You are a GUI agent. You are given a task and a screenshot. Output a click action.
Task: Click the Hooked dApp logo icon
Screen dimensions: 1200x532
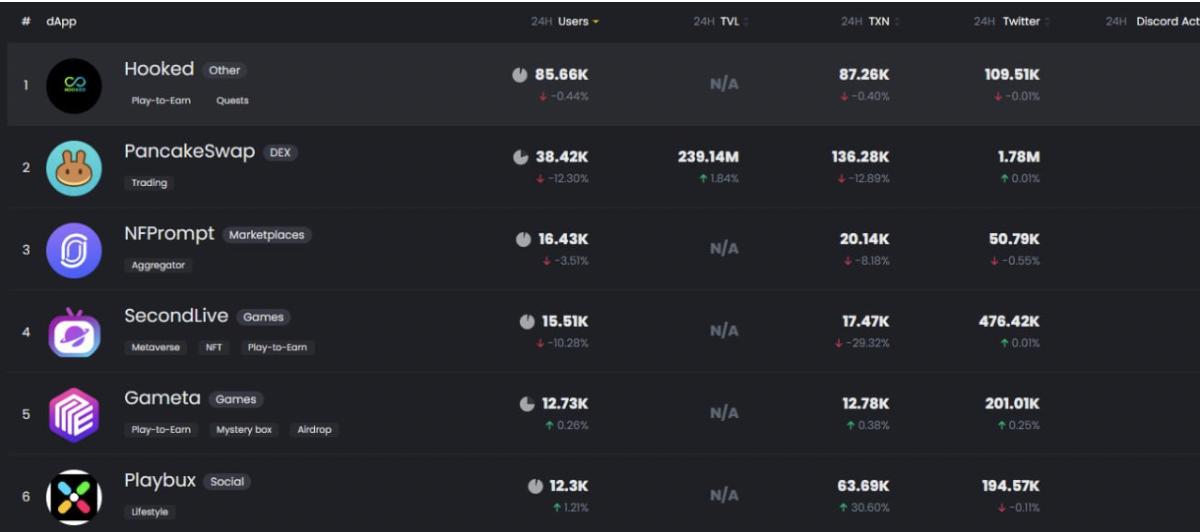[74, 86]
